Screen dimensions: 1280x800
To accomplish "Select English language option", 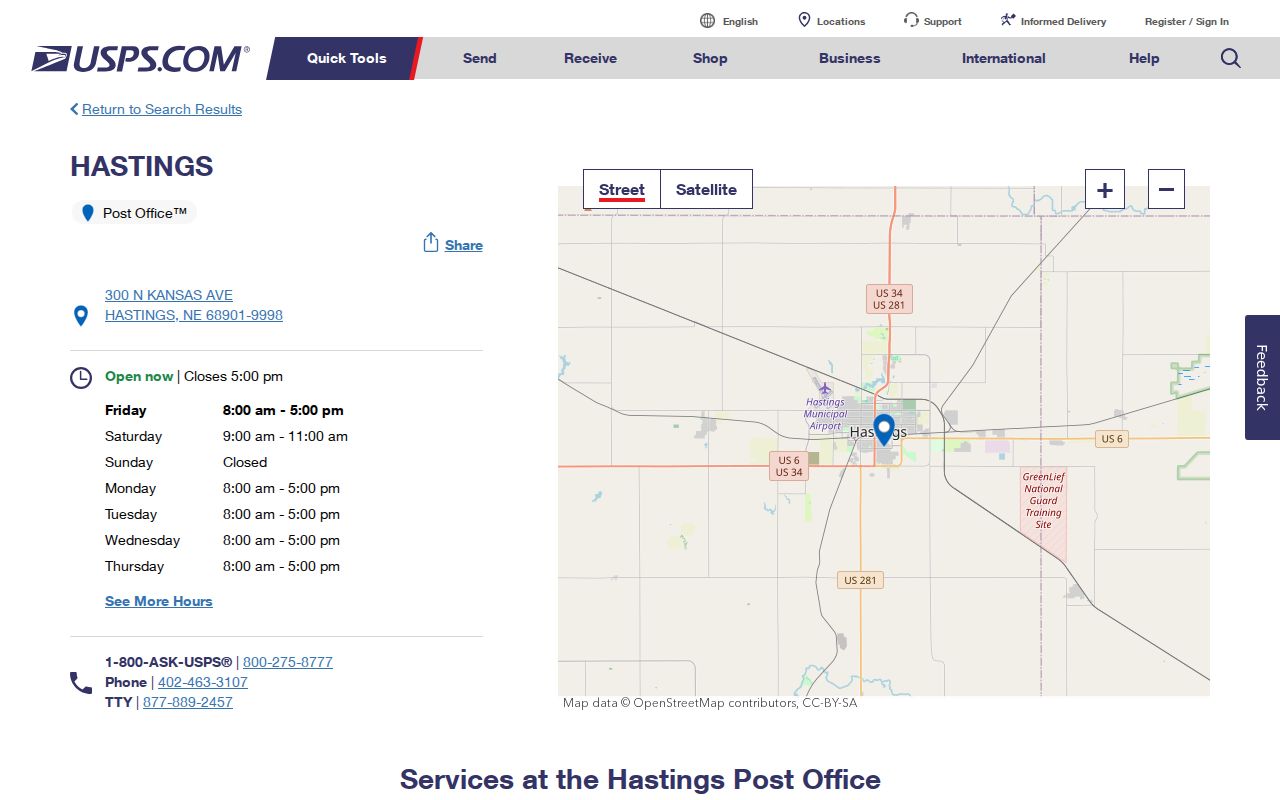I will (x=740, y=21).
